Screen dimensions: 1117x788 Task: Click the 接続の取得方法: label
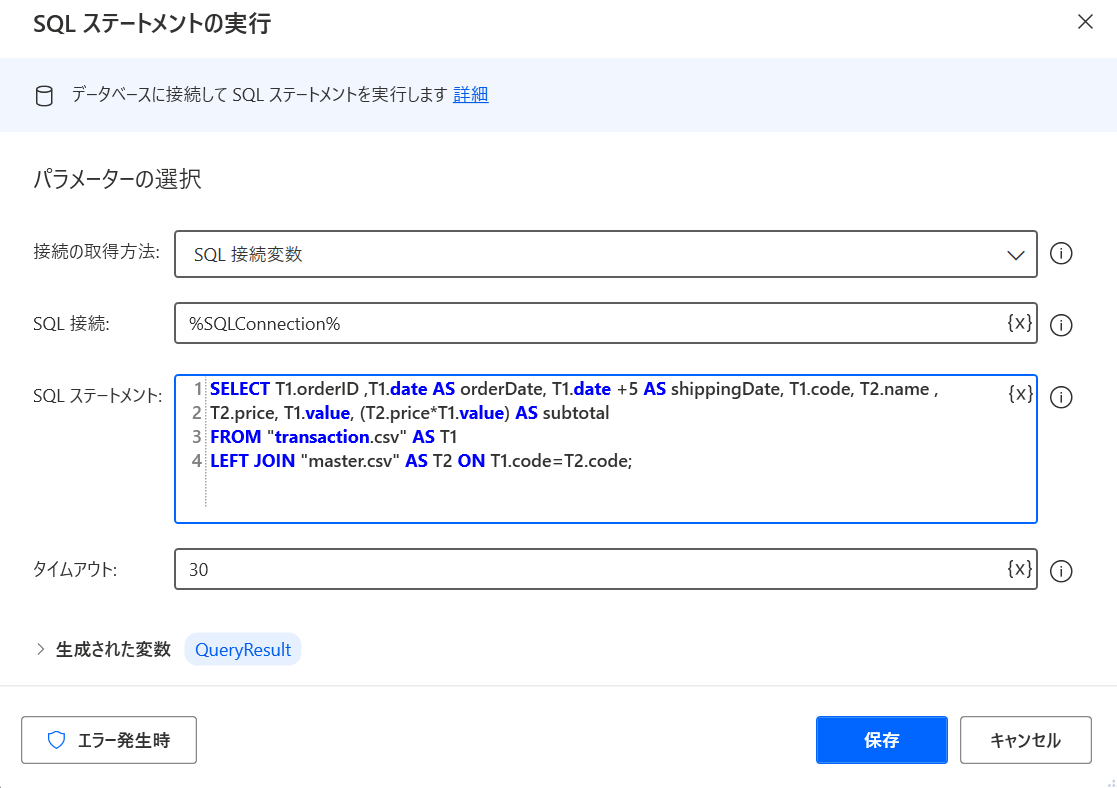tap(96, 252)
